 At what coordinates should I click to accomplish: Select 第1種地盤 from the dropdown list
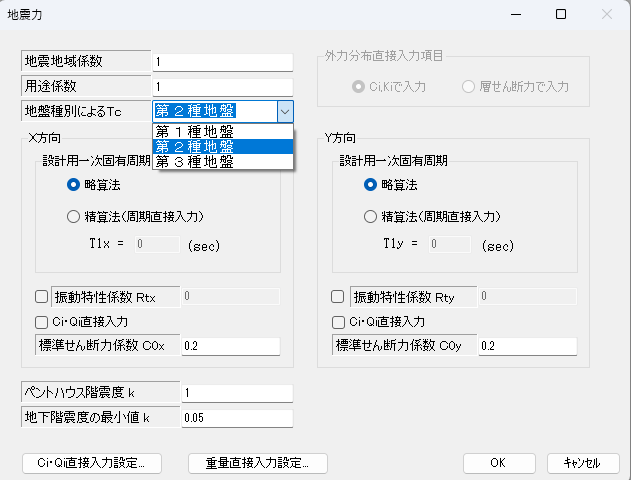click(x=223, y=132)
